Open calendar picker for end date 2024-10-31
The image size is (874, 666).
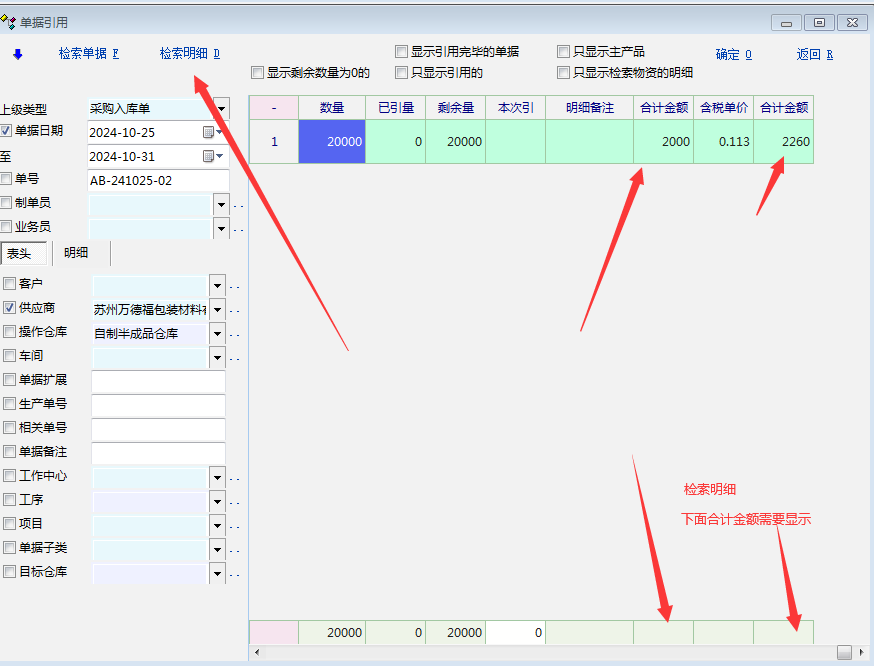pos(211,156)
